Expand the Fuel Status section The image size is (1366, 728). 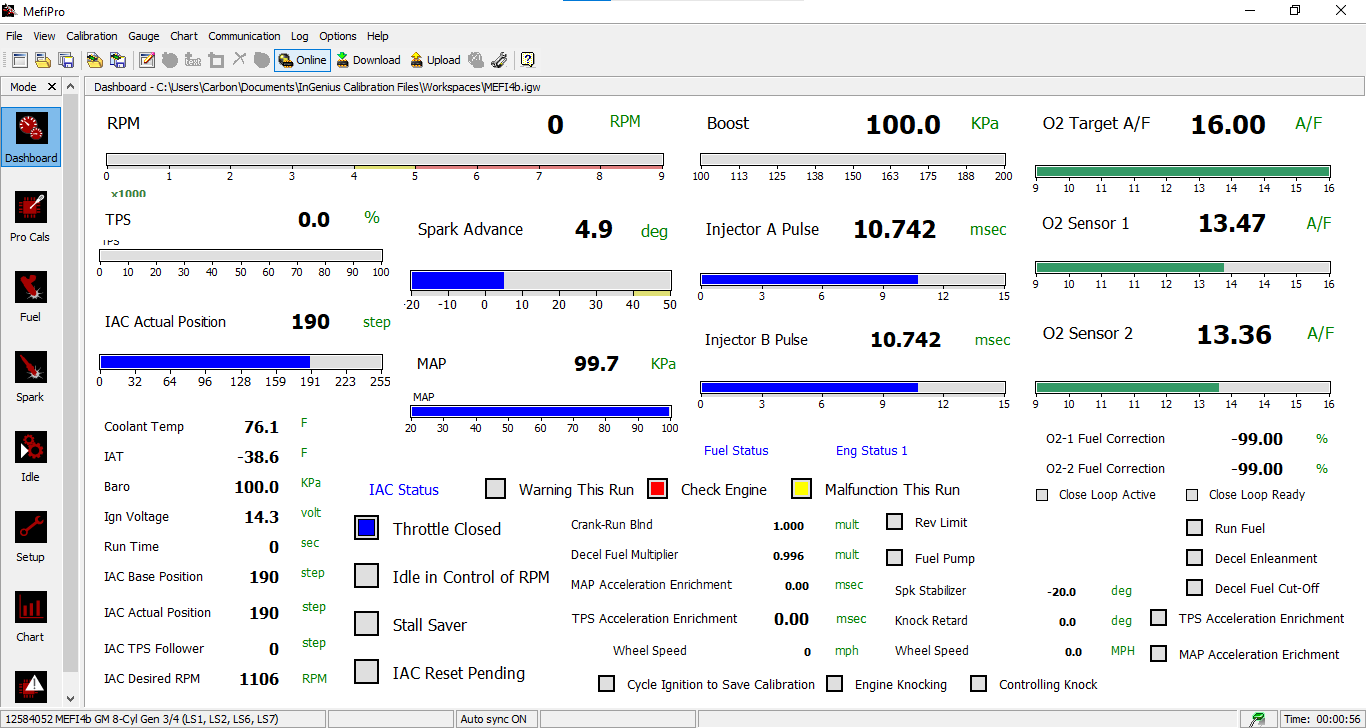736,451
